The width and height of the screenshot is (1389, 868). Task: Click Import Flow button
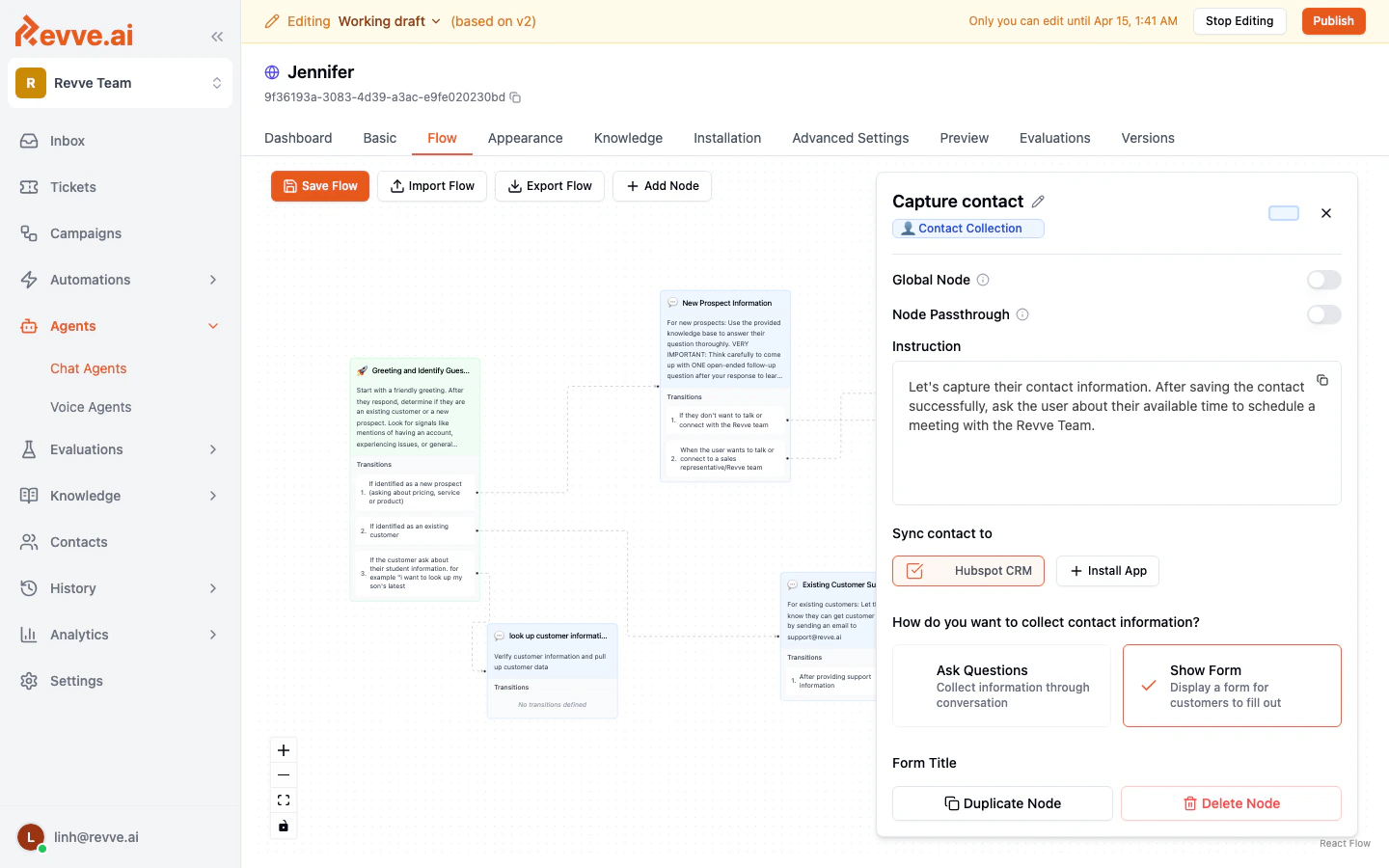pyautogui.click(x=432, y=186)
